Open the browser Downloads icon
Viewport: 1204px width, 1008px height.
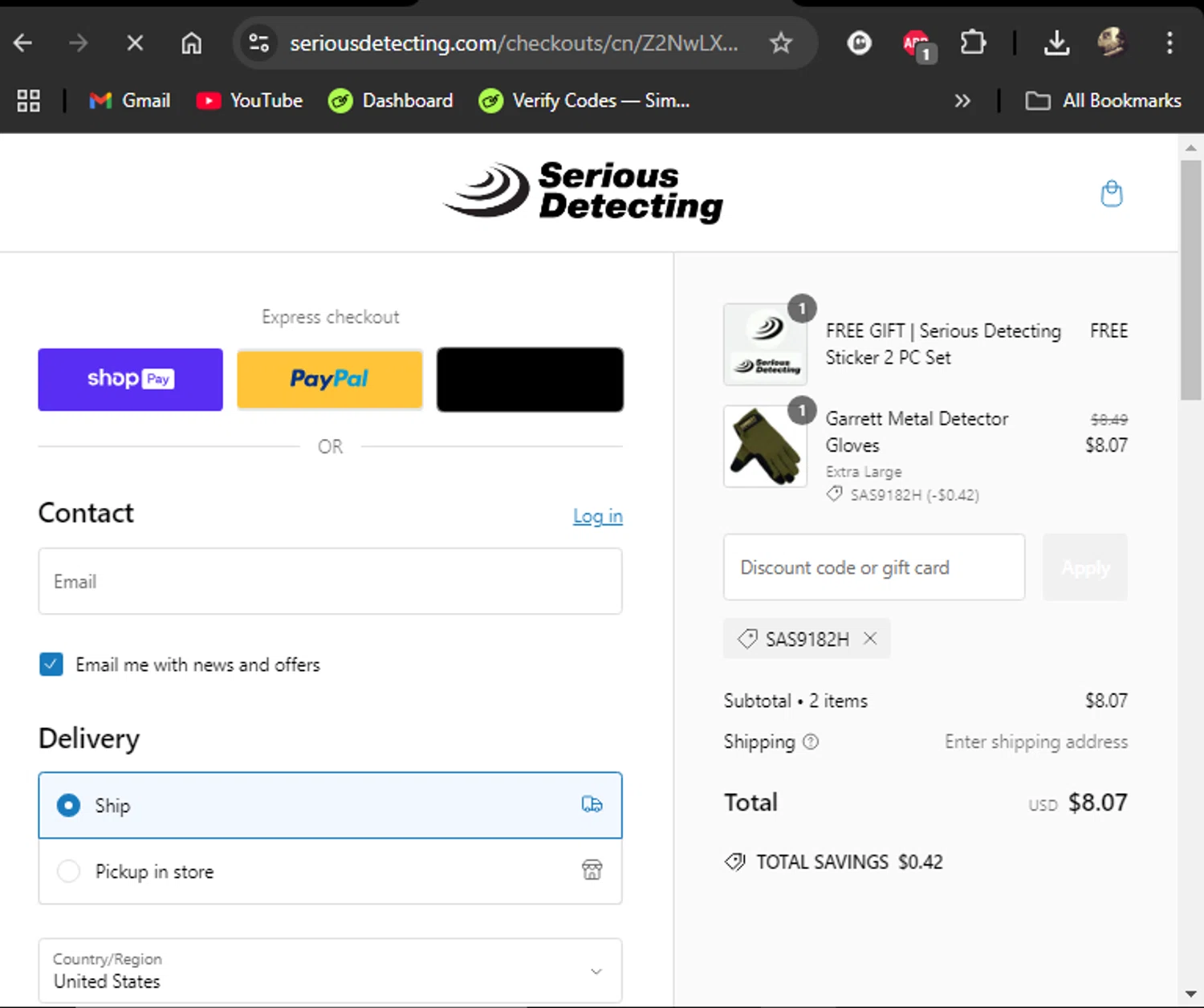pyautogui.click(x=1056, y=43)
